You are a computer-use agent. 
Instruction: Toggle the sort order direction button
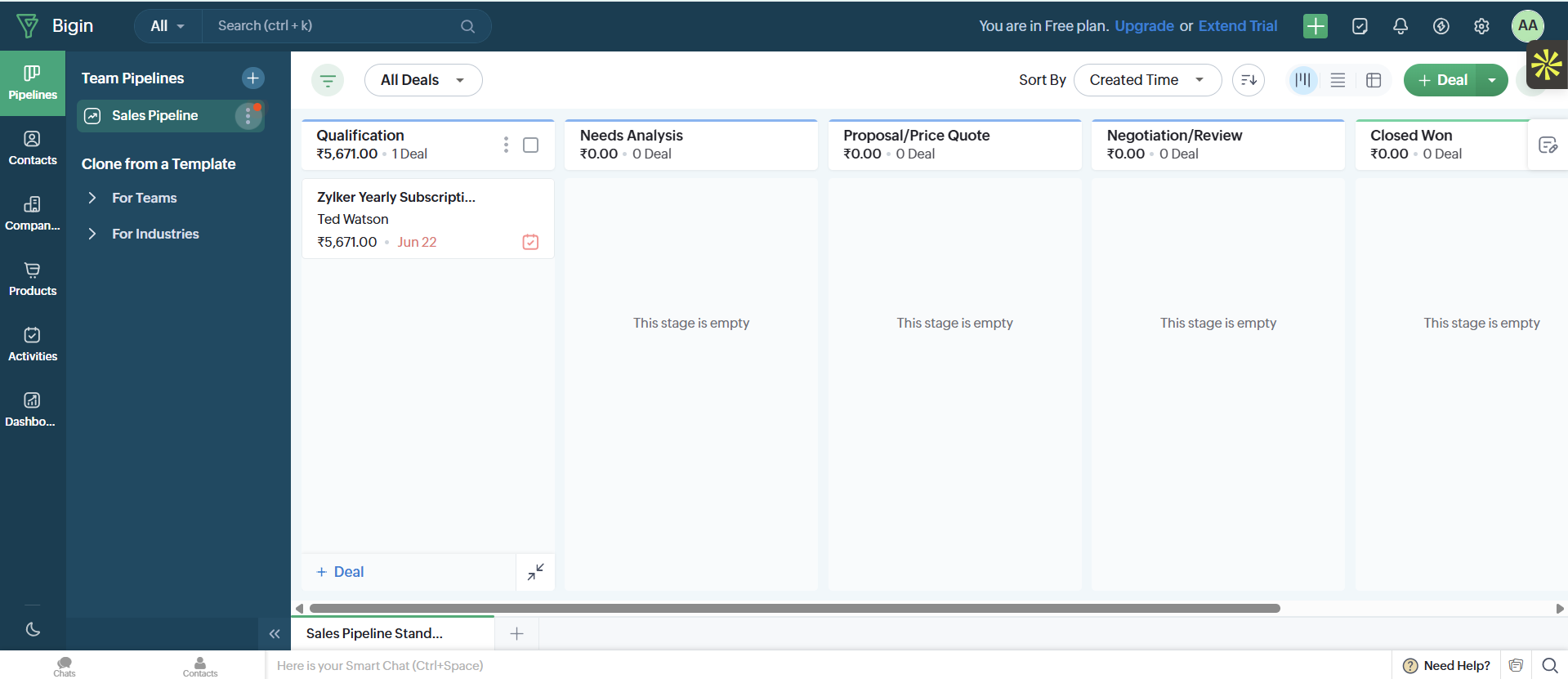point(1249,80)
